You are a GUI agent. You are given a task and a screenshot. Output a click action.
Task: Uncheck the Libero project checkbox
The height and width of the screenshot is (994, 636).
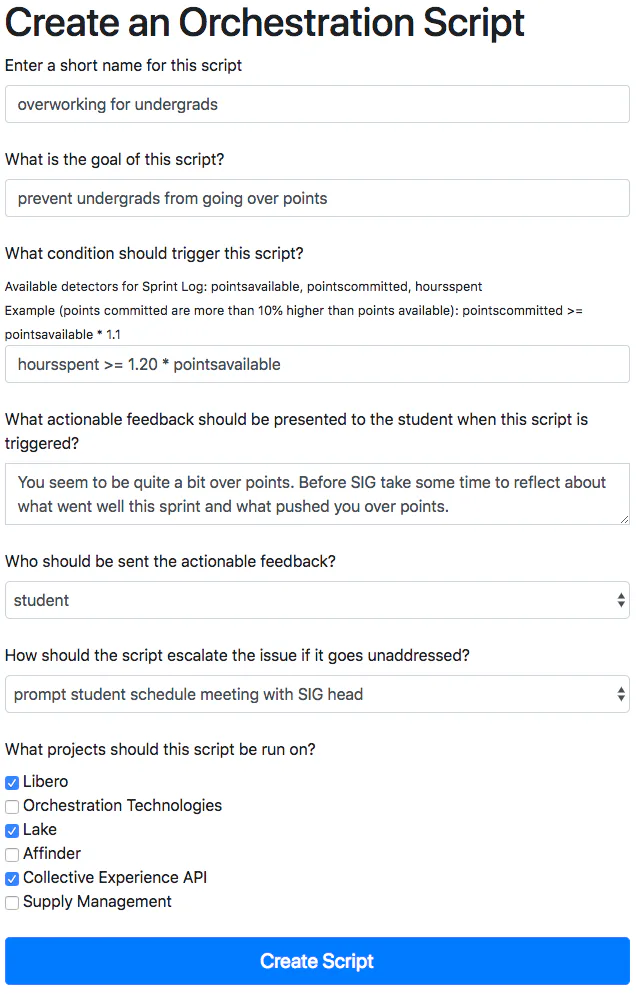click(12, 782)
